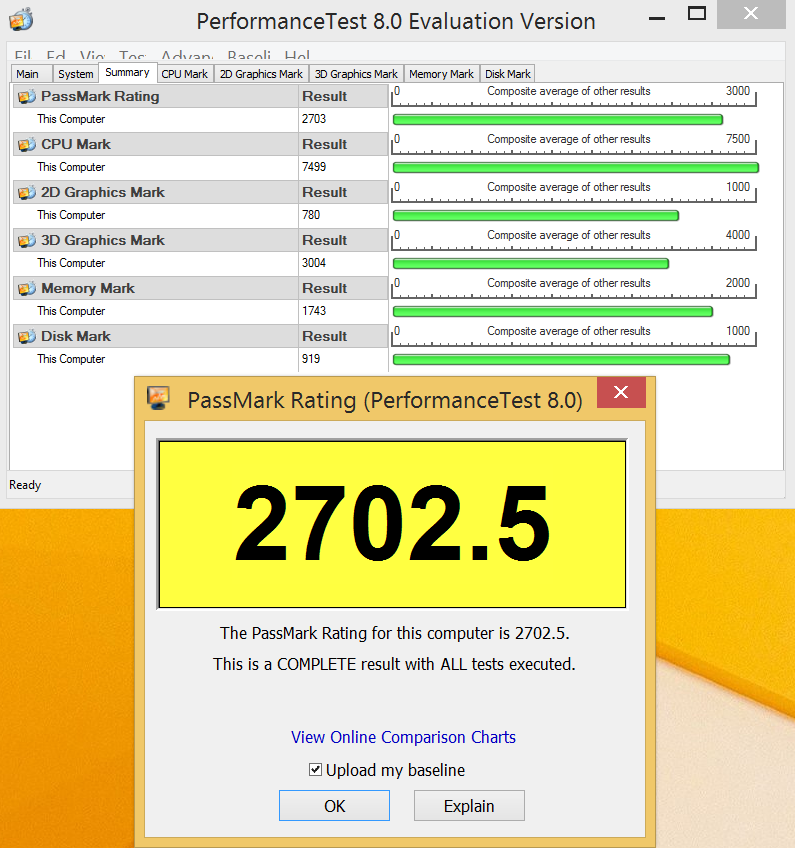The height and width of the screenshot is (848, 795).
Task: Click the PerformanceTest app icon in title bar
Action: pyautogui.click(x=21, y=19)
